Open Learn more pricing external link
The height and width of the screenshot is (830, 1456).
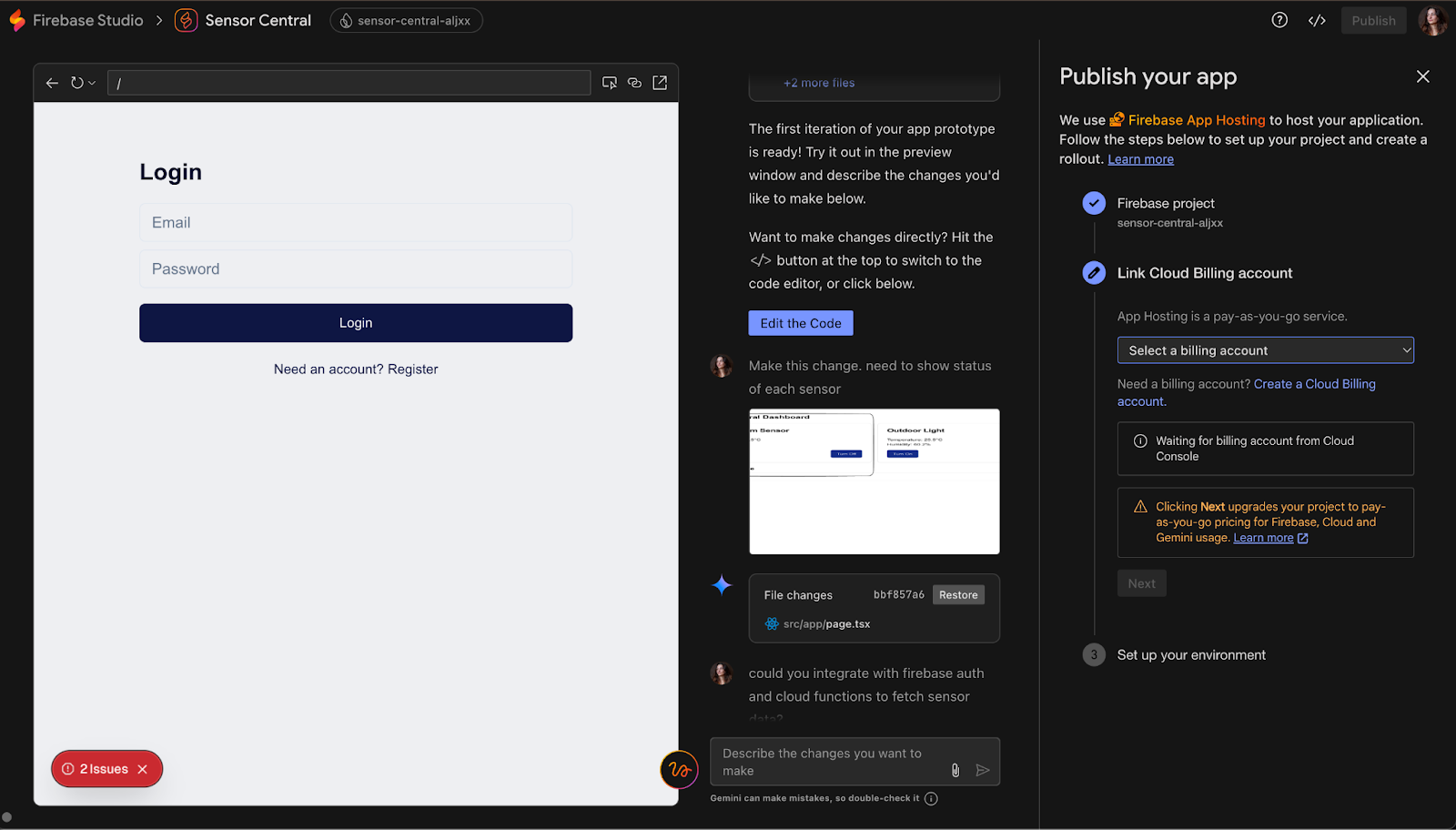tap(1271, 538)
